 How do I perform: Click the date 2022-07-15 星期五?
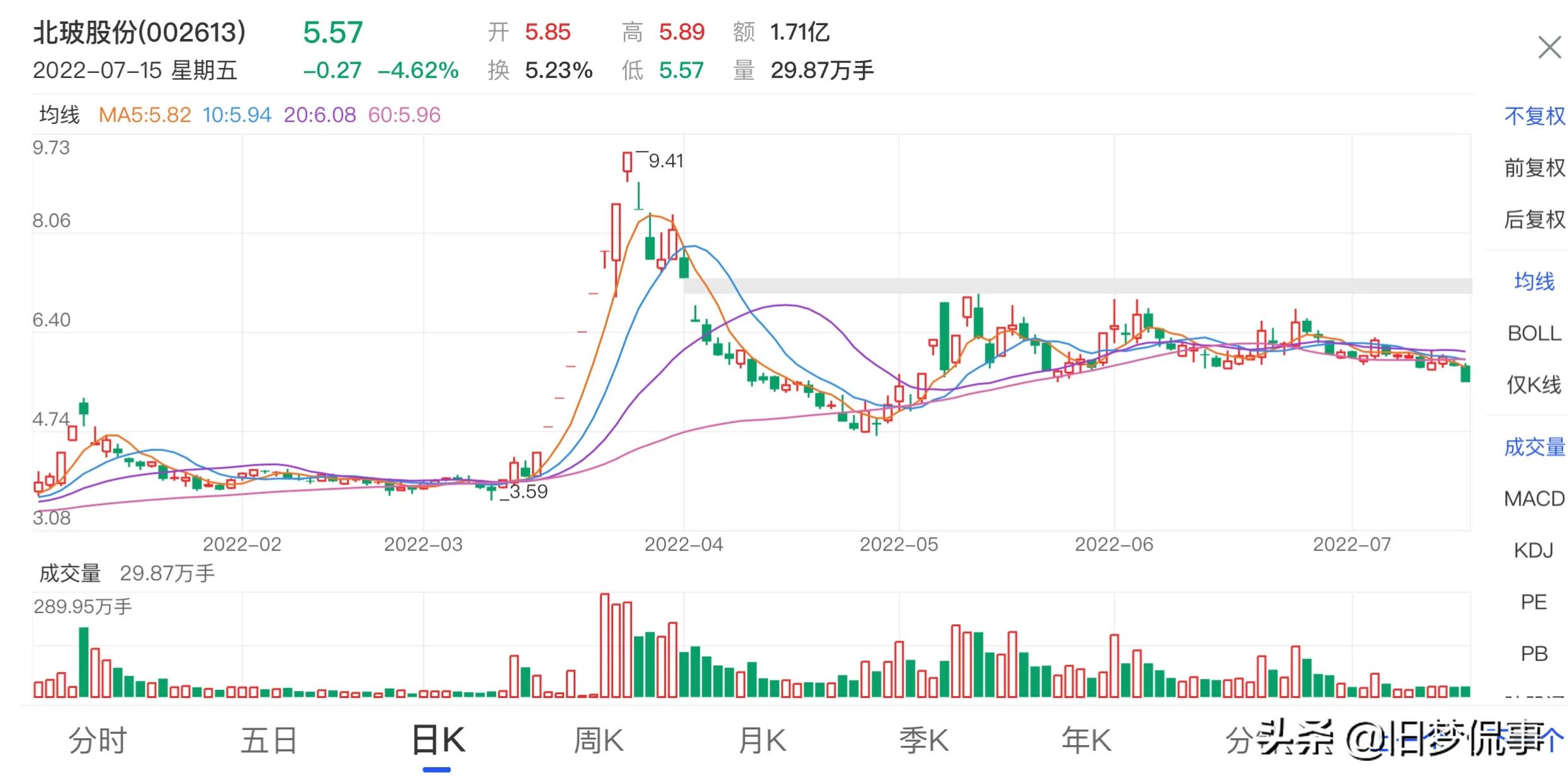coord(135,70)
